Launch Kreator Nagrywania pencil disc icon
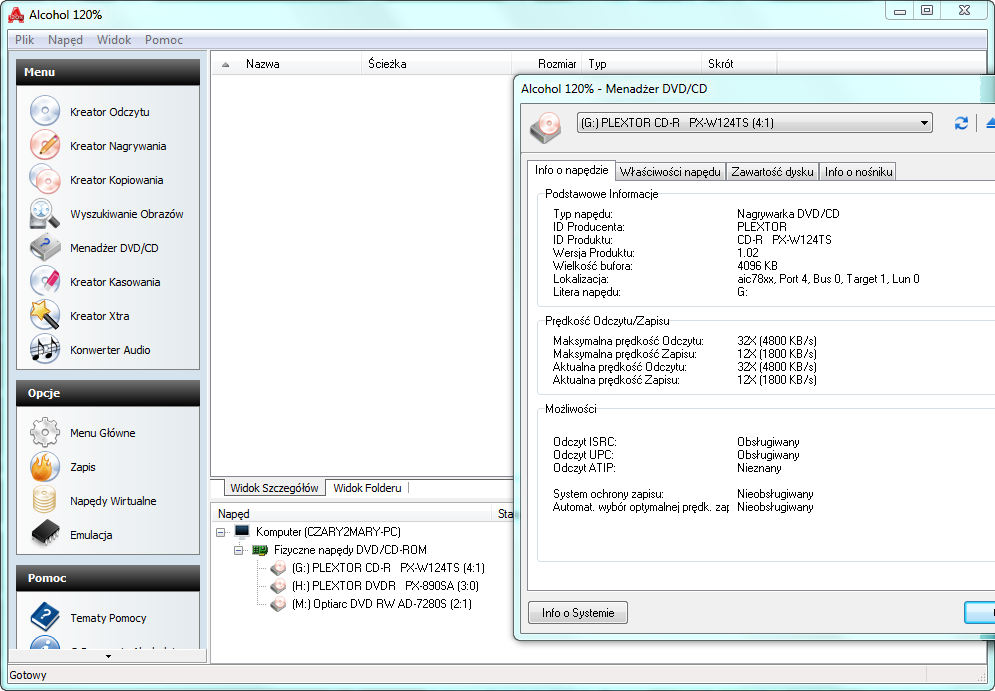 (x=45, y=145)
